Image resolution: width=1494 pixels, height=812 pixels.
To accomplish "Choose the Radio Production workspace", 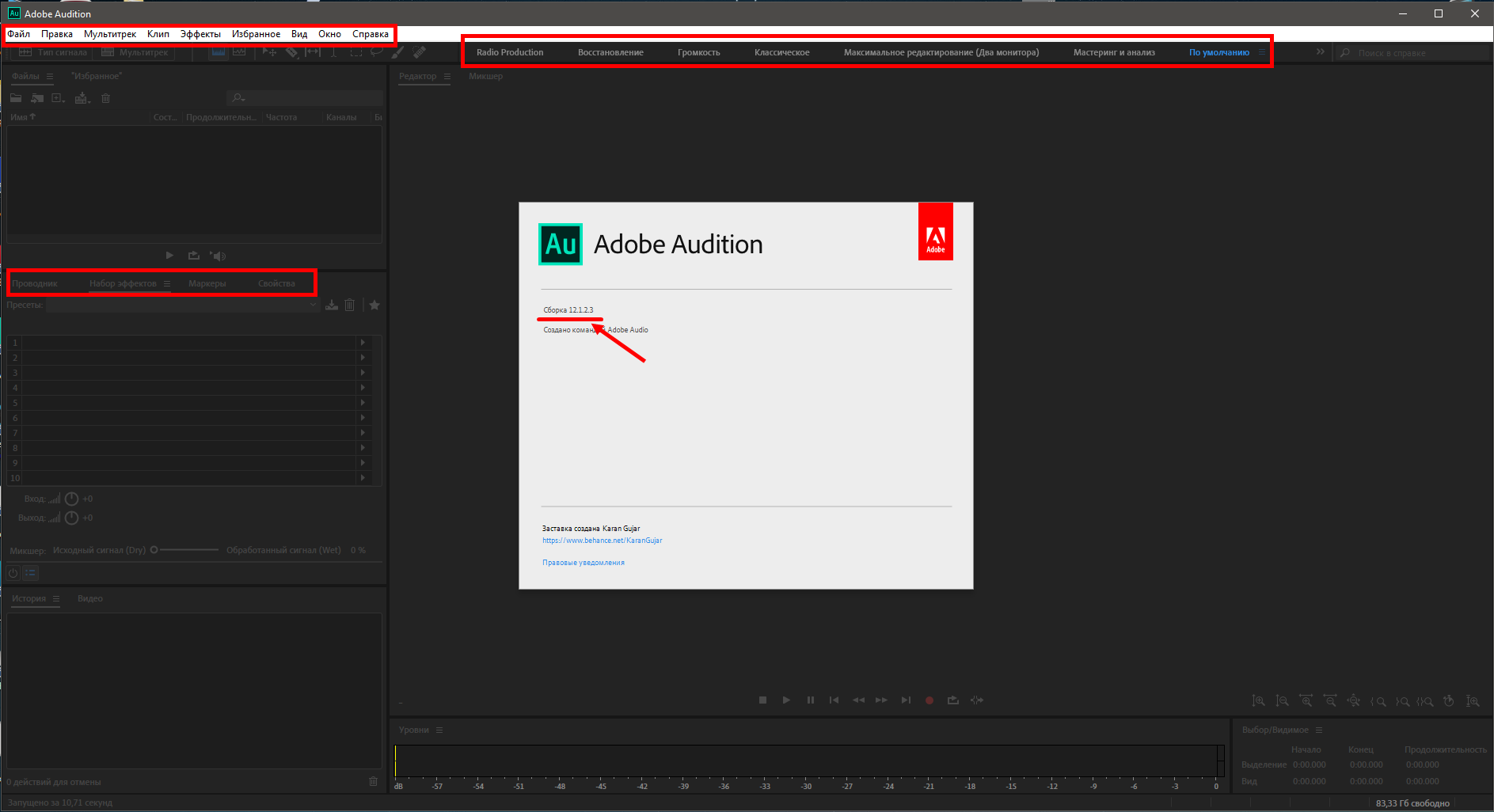I will tap(510, 52).
